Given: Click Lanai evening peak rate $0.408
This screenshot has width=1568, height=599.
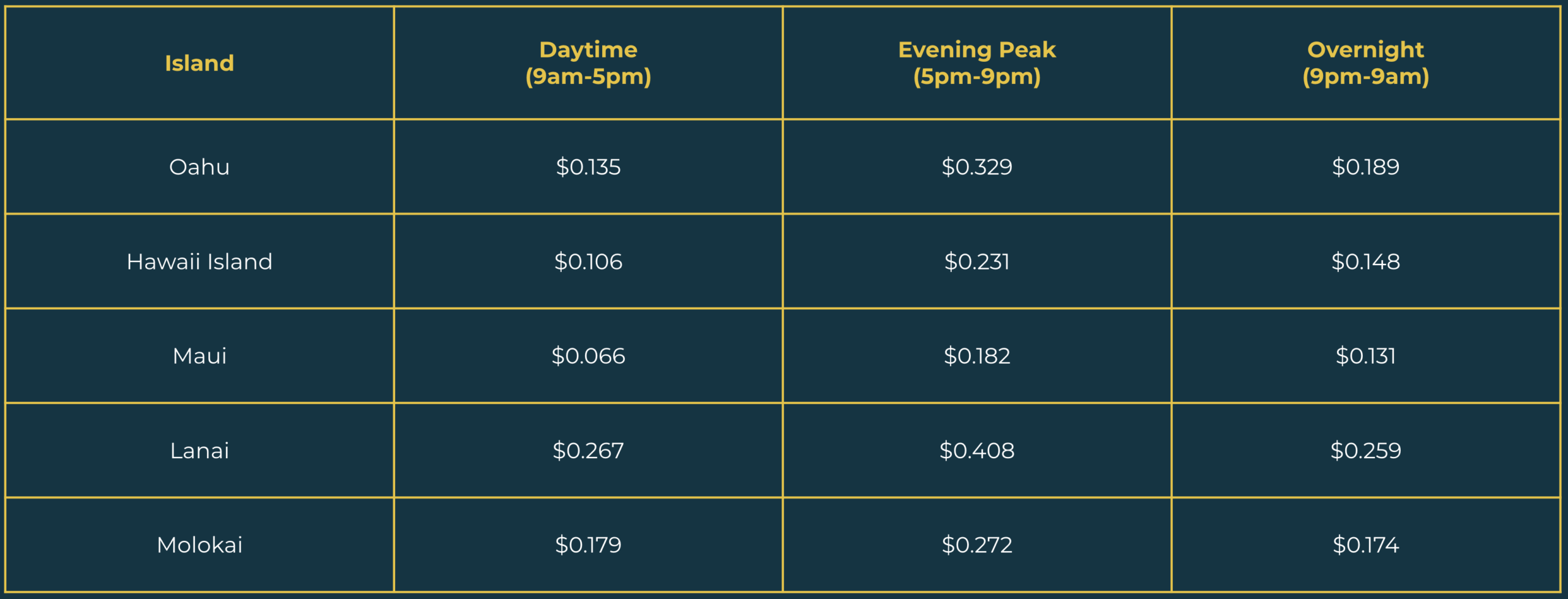Looking at the screenshot, I should click(x=977, y=451).
